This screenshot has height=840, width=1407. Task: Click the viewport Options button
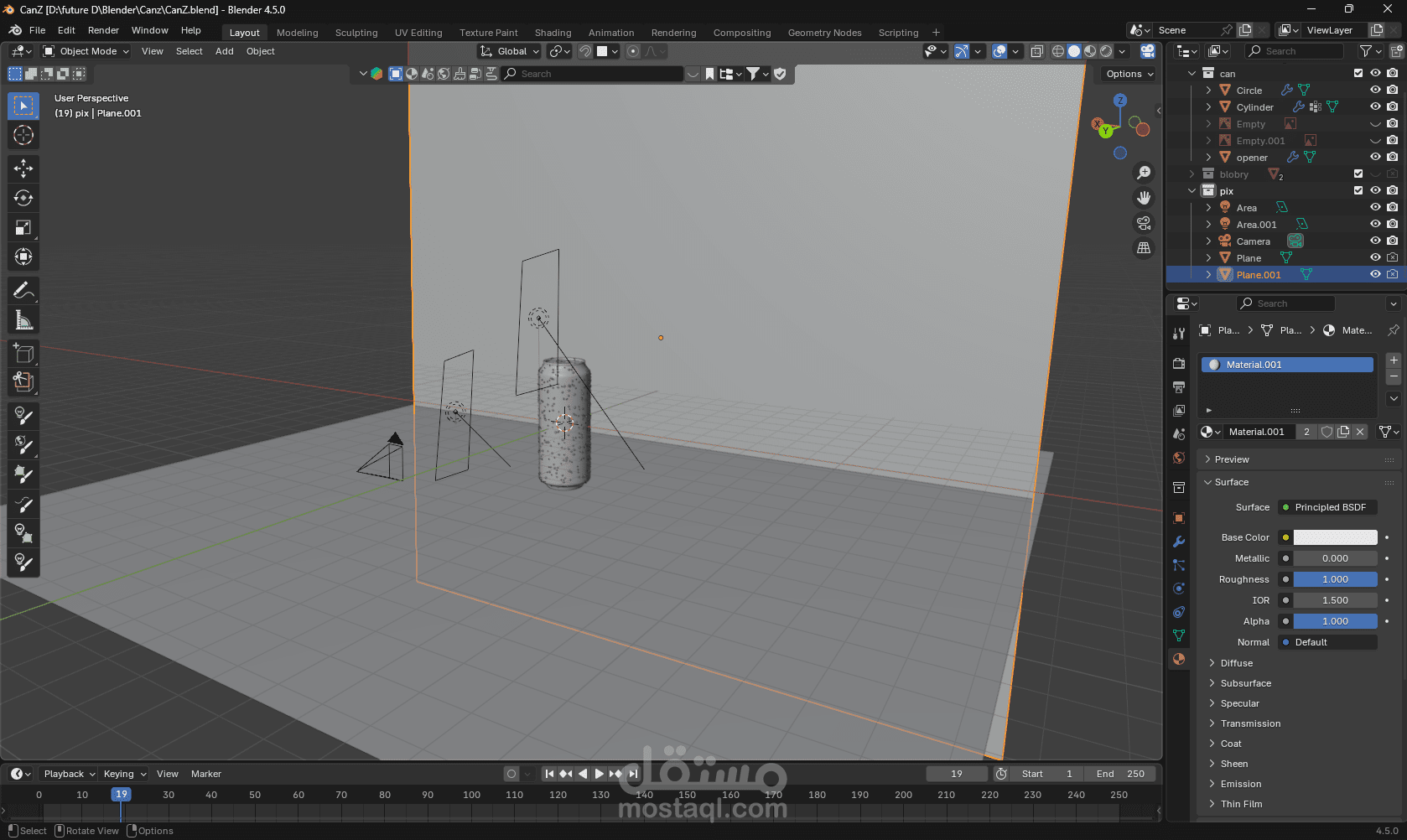click(1129, 74)
